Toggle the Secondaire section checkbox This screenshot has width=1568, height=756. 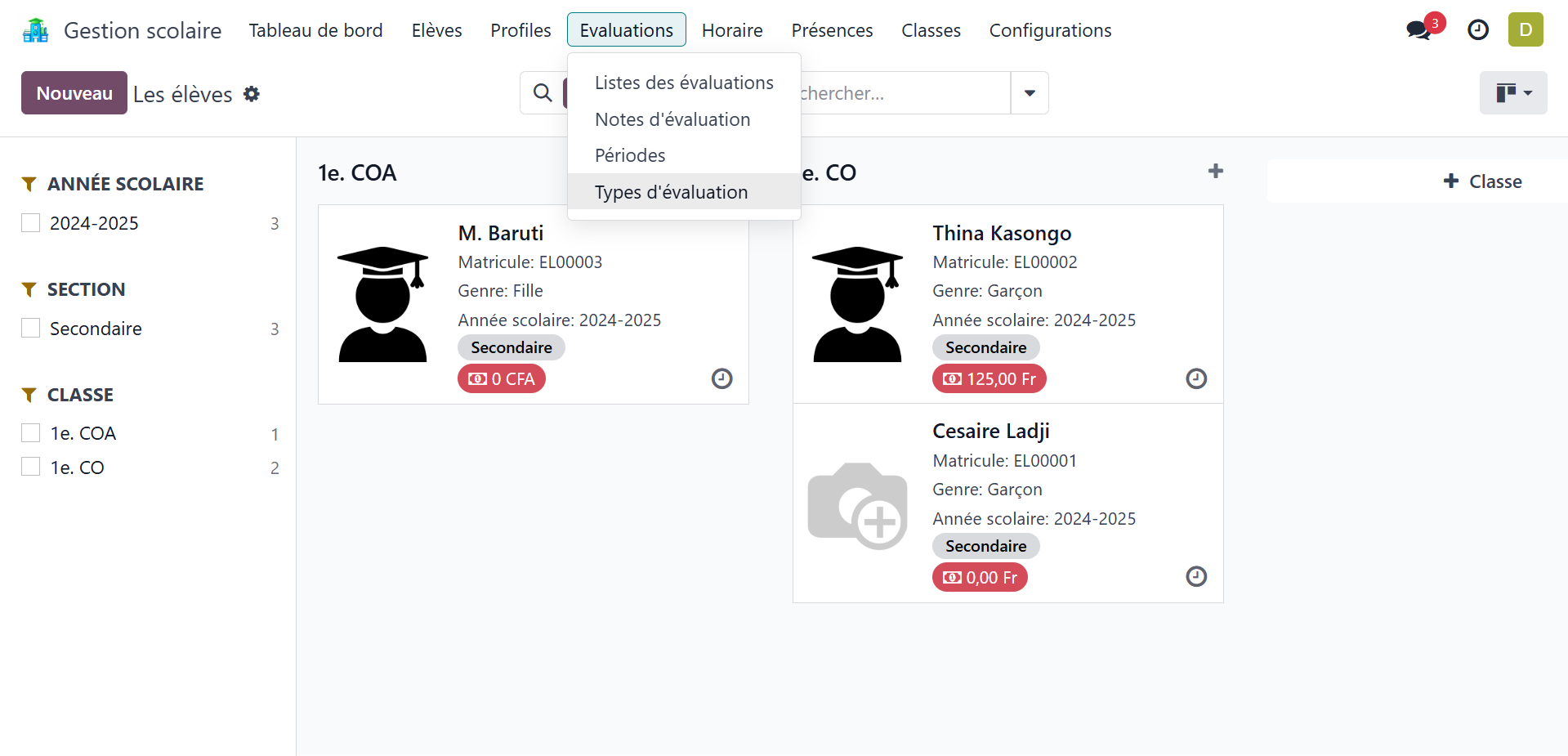31,329
